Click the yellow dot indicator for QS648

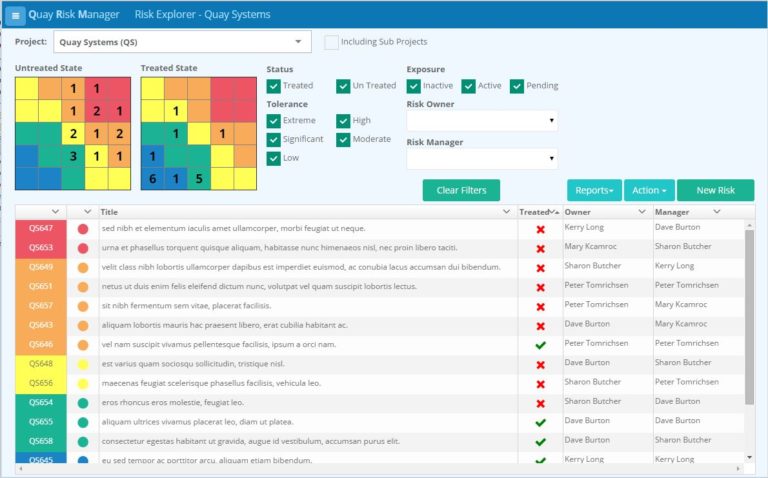click(83, 364)
